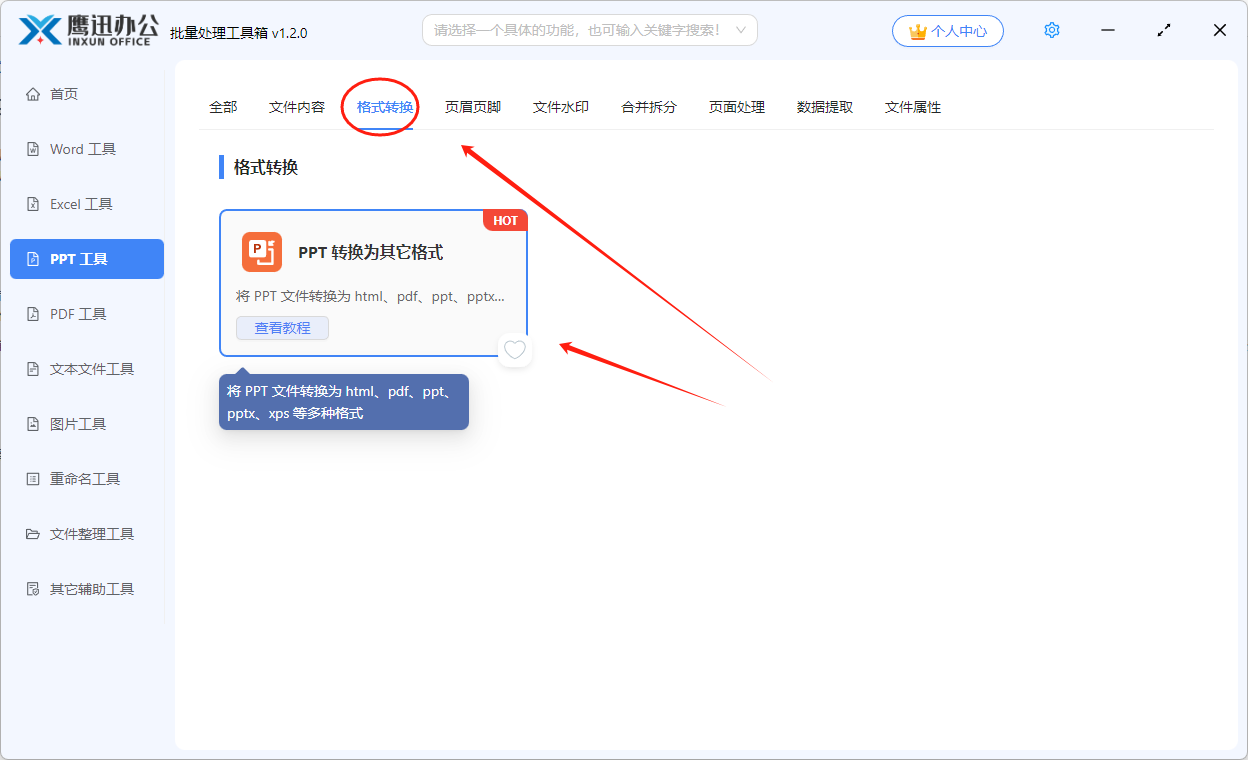Open the settings gear icon

(x=1051, y=31)
